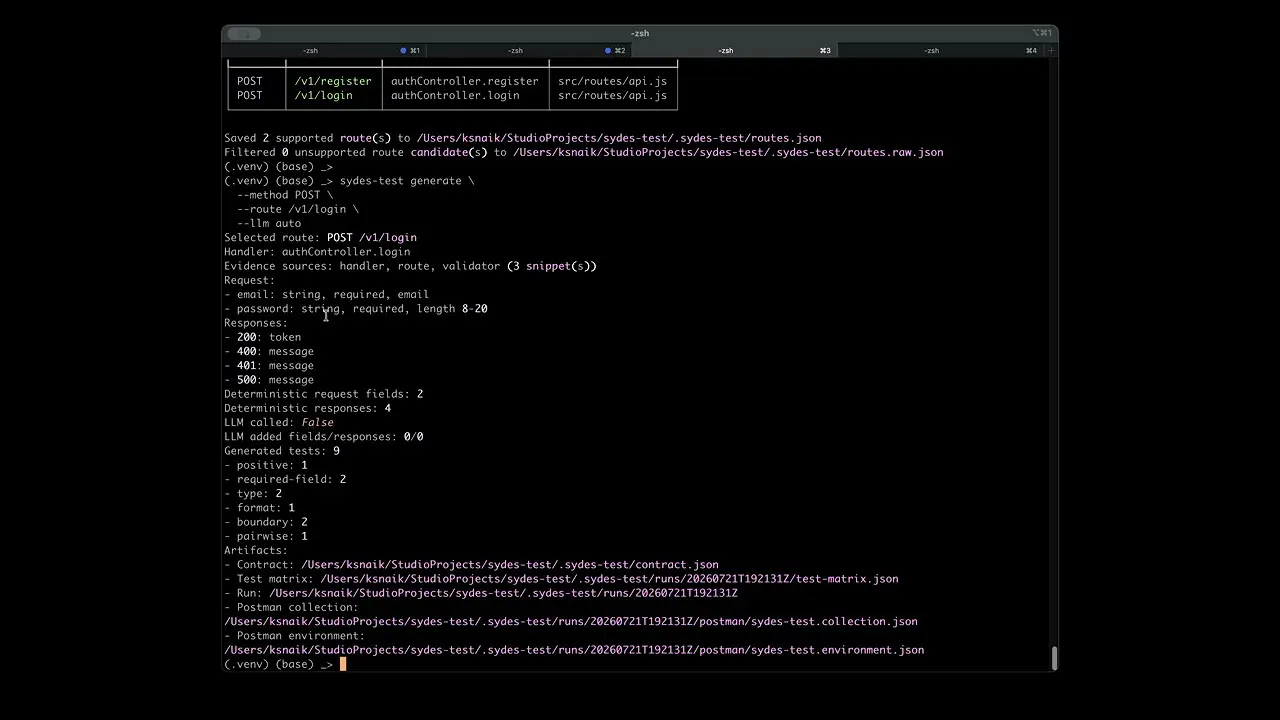Click 'Handler: authController.login' line

point(317,252)
